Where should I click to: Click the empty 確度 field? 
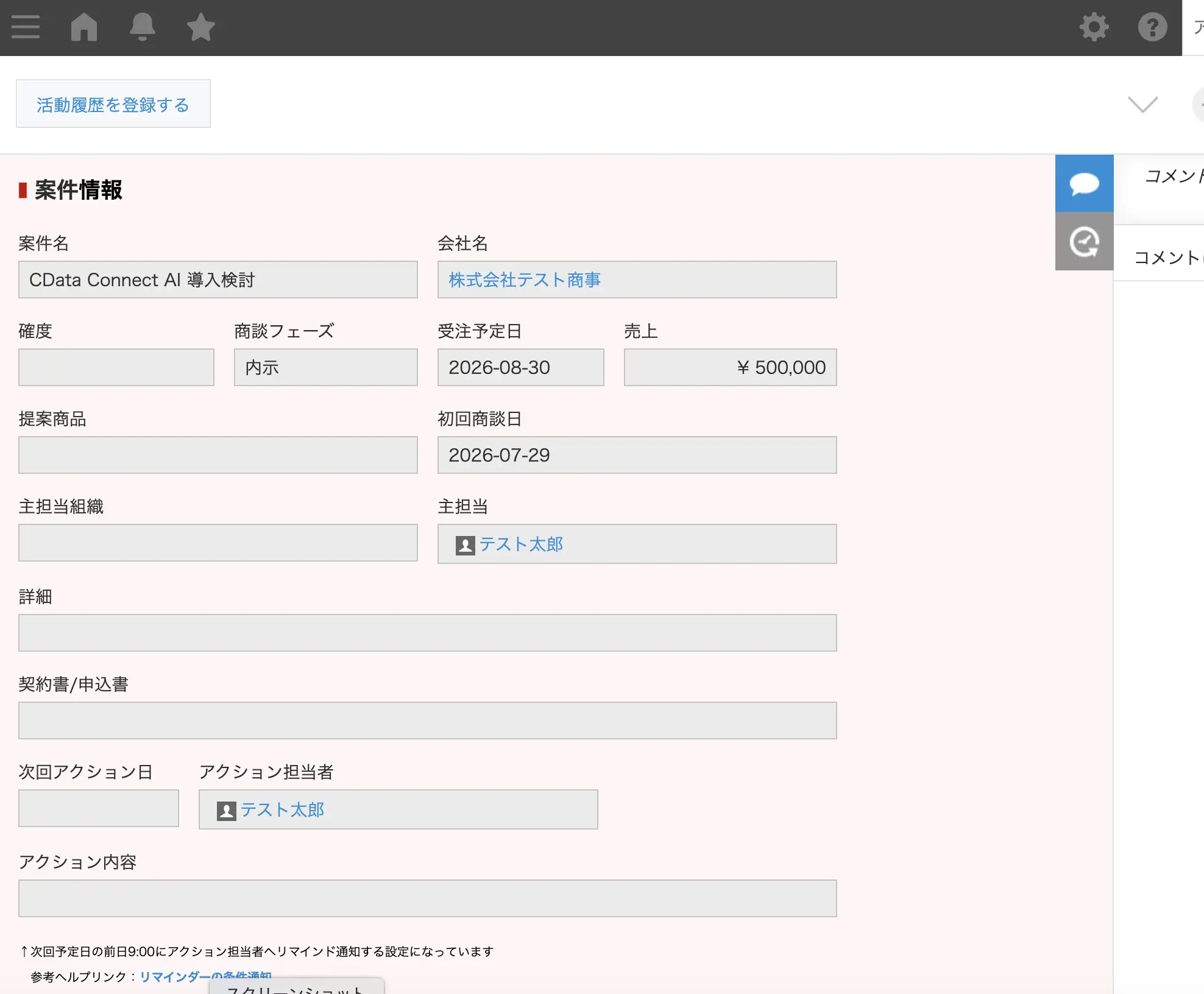(116, 367)
